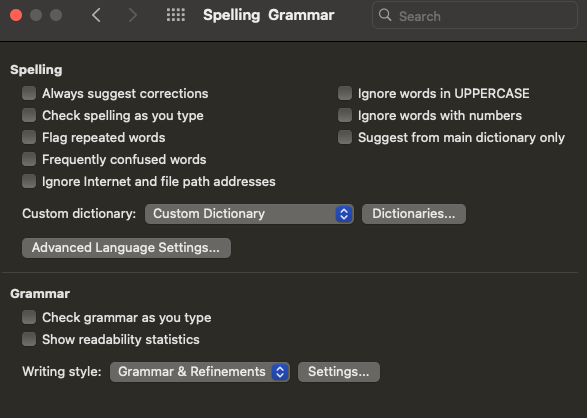
Task: Enable Check spelling as you type
Action: 29,115
